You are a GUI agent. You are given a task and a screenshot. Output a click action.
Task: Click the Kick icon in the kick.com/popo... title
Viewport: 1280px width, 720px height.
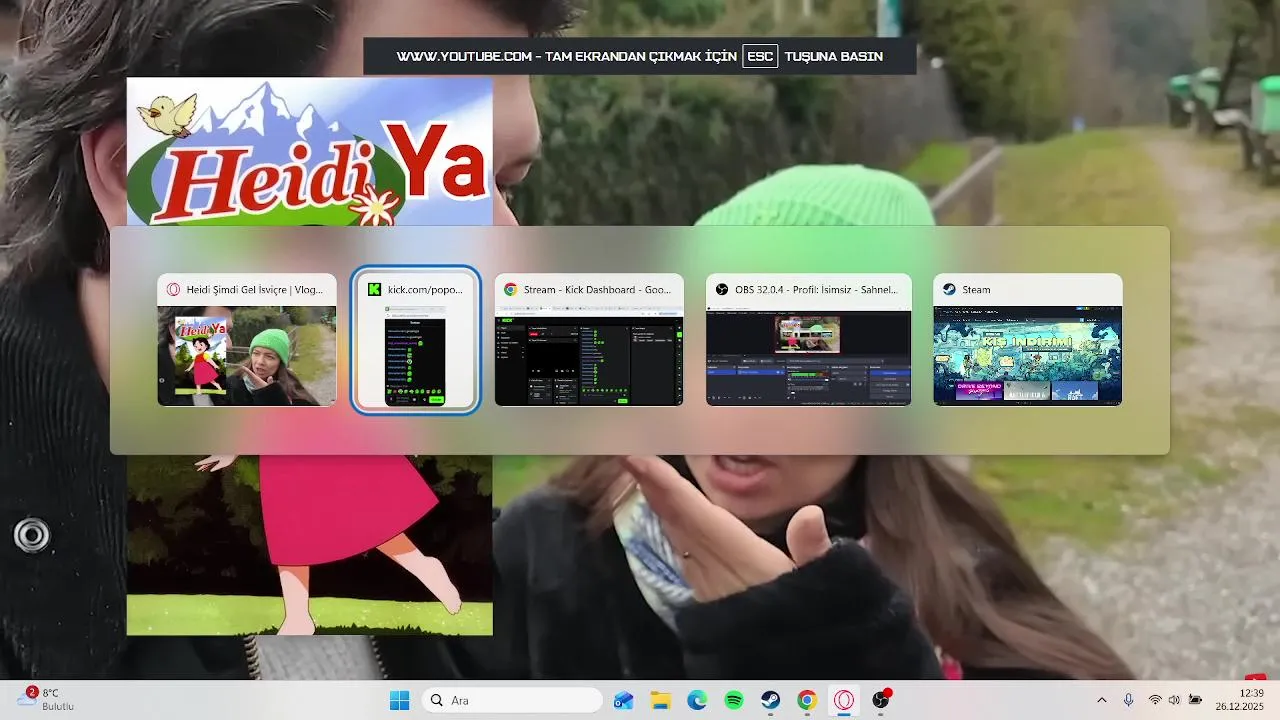(x=374, y=289)
